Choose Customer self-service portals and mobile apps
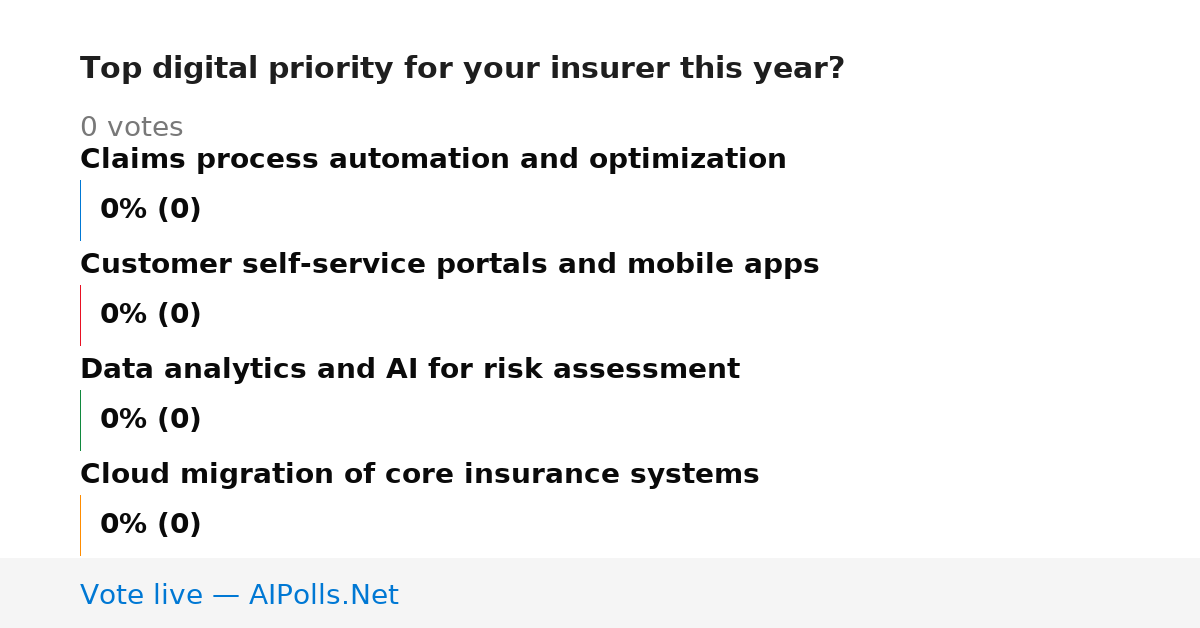This screenshot has height=628, width=1200. coord(449,265)
